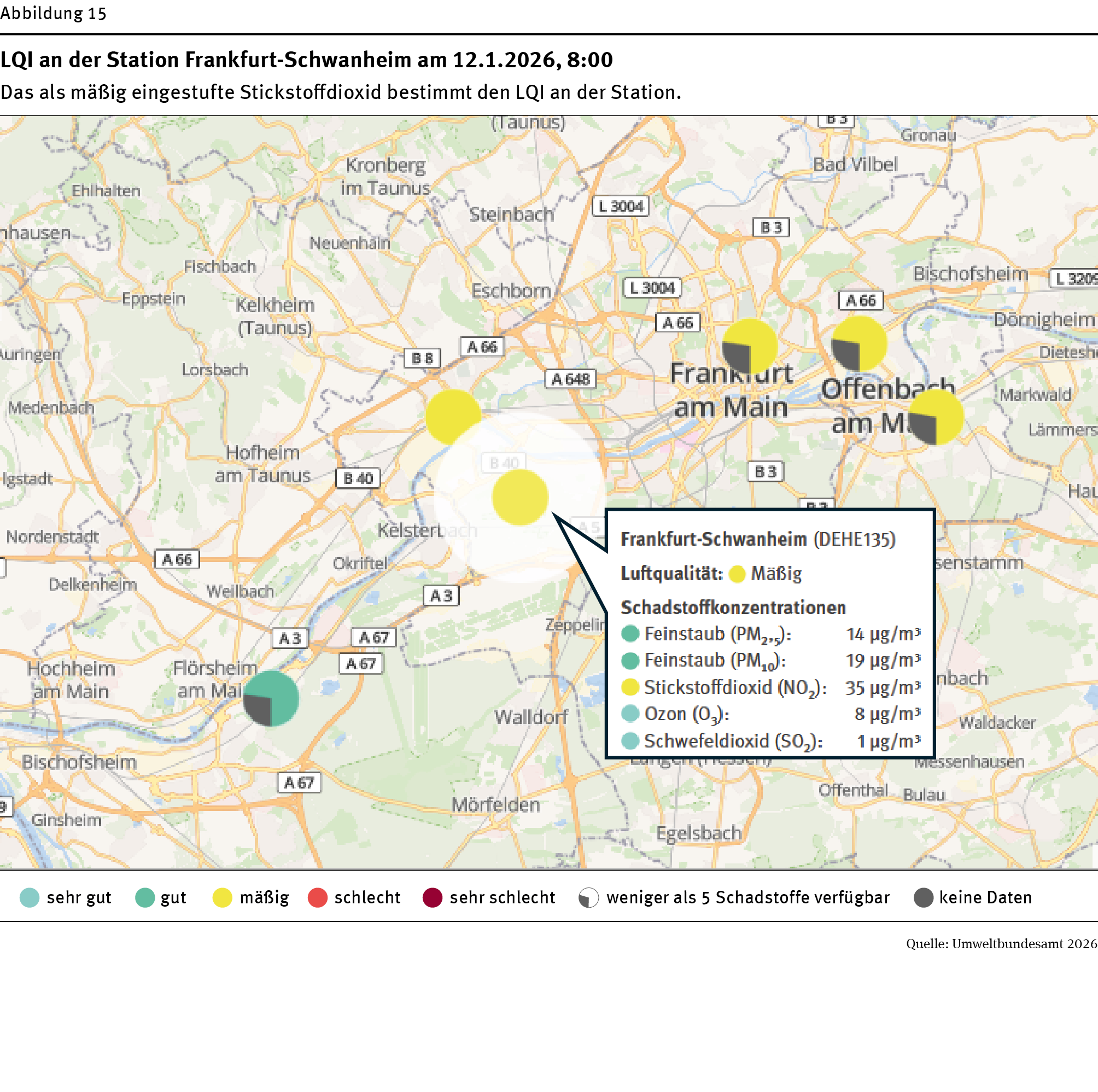
Task: Click the 'schlecht' red legend dot
Action: pyautogui.click(x=317, y=897)
